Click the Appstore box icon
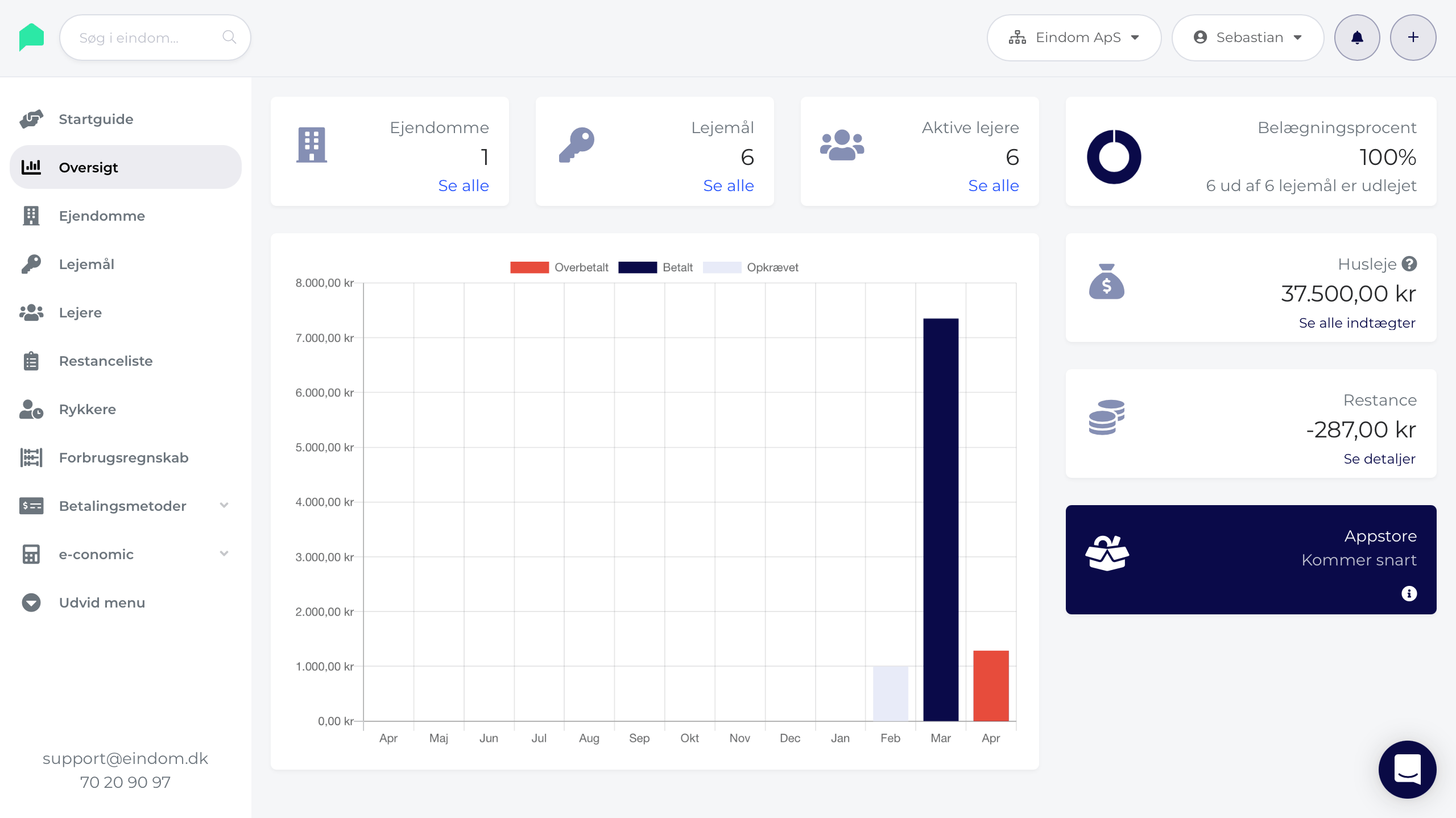 pyautogui.click(x=1107, y=553)
